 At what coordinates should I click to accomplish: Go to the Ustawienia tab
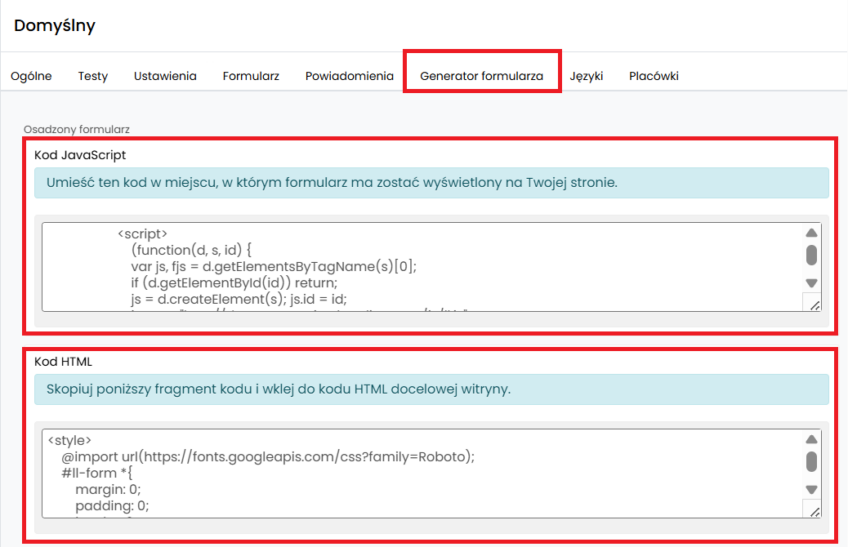pos(165,76)
